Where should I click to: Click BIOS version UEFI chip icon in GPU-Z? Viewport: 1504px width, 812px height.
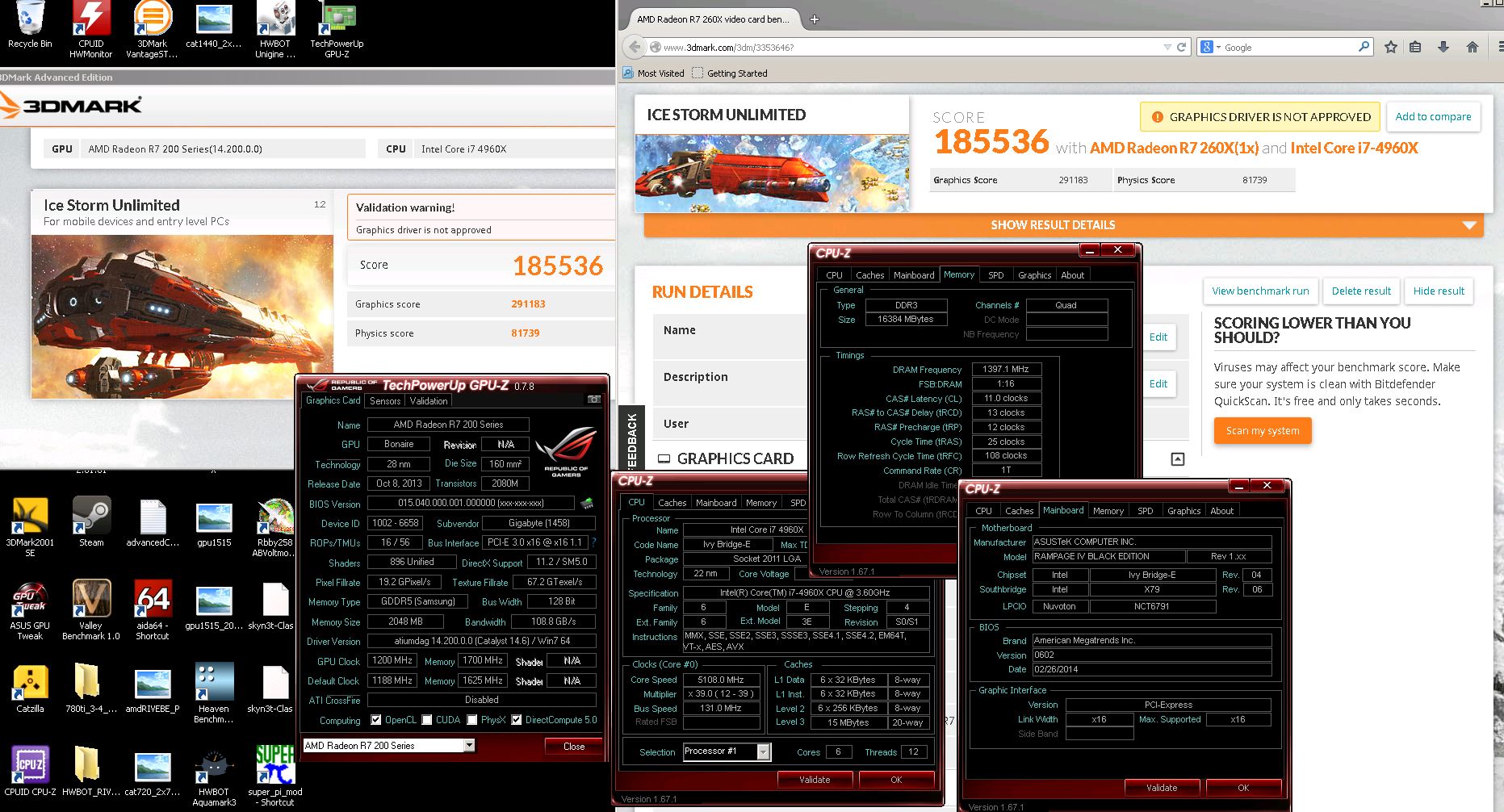coord(587,503)
